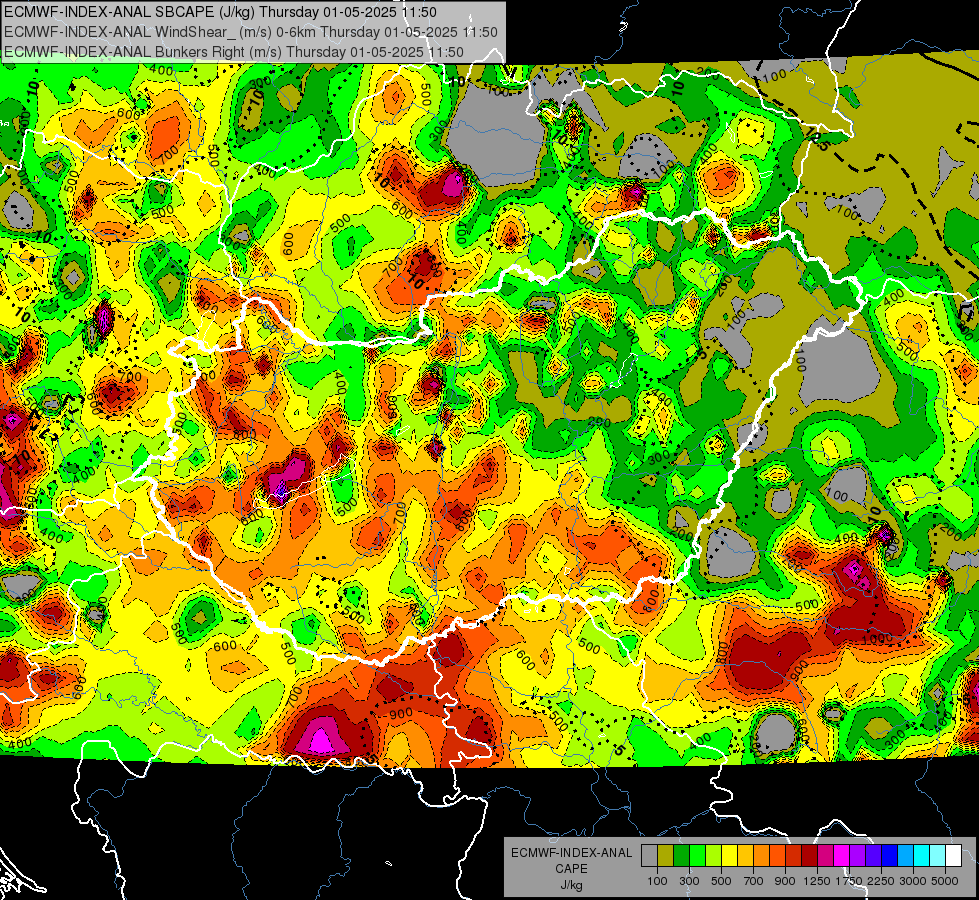Image resolution: width=979 pixels, height=900 pixels.
Task: Select the pure yellow legend swatch
Action: 729,856
